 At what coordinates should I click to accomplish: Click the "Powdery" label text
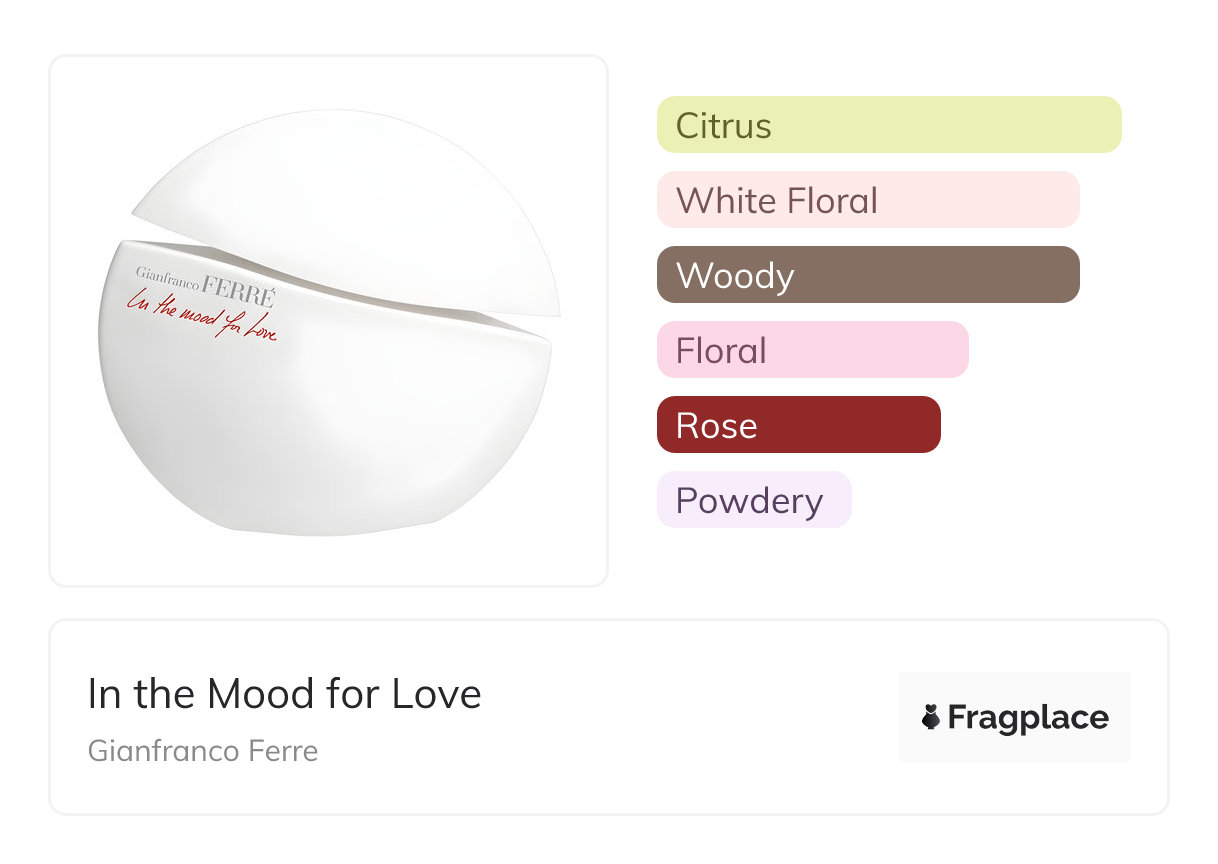(749, 501)
